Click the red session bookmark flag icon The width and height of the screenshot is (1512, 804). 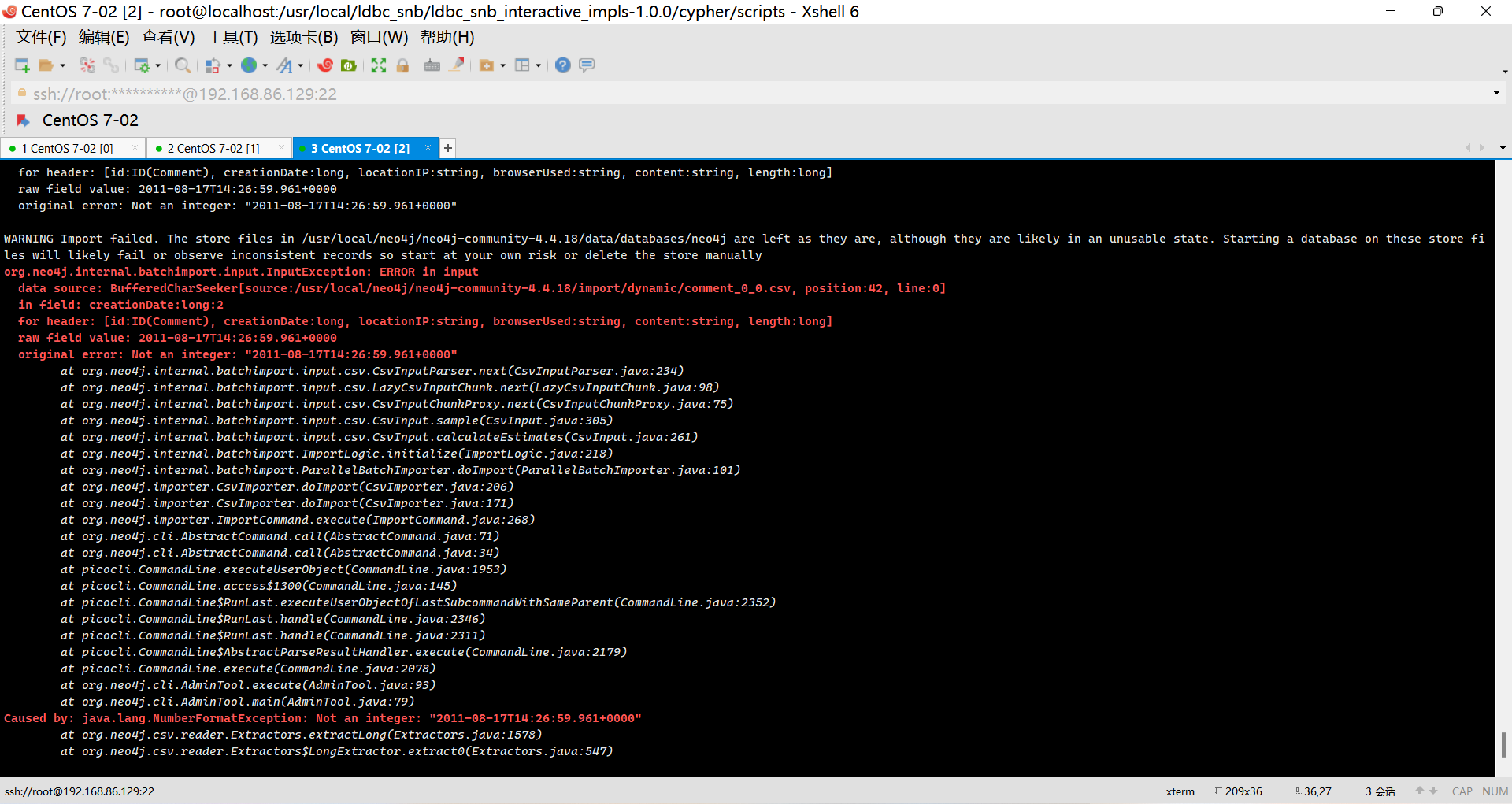click(x=24, y=120)
